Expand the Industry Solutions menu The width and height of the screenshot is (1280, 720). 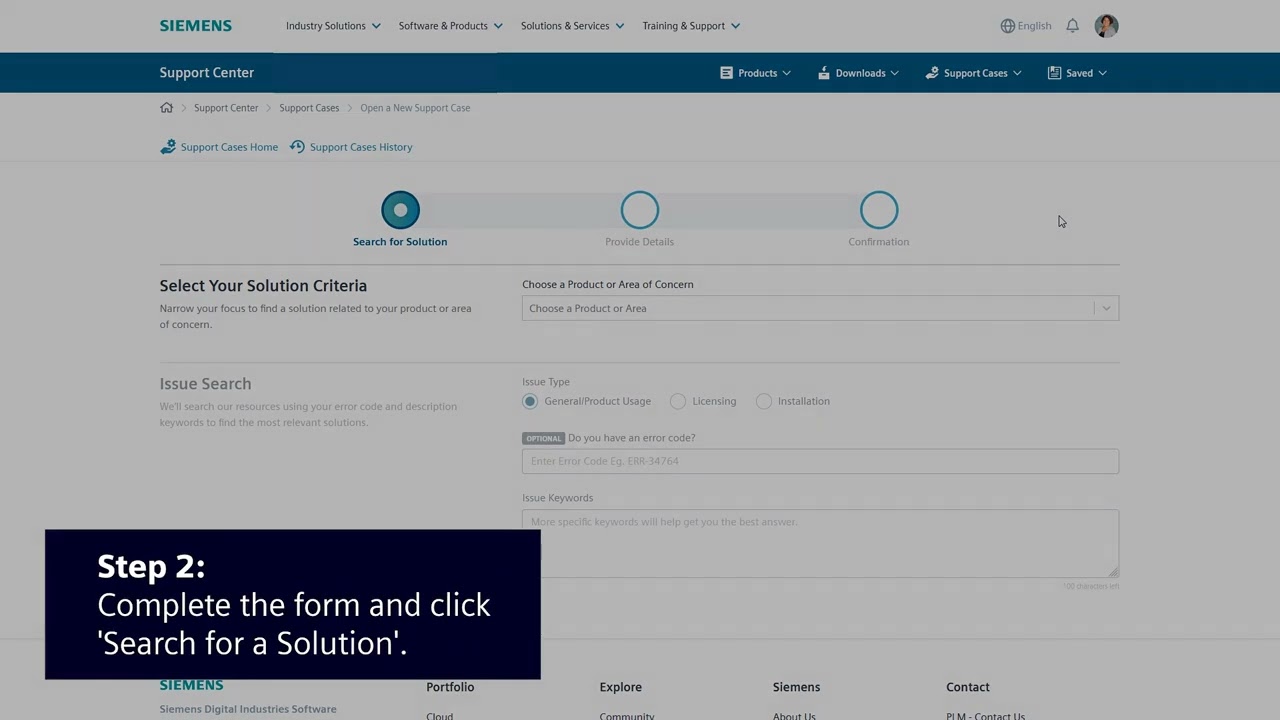(x=333, y=26)
